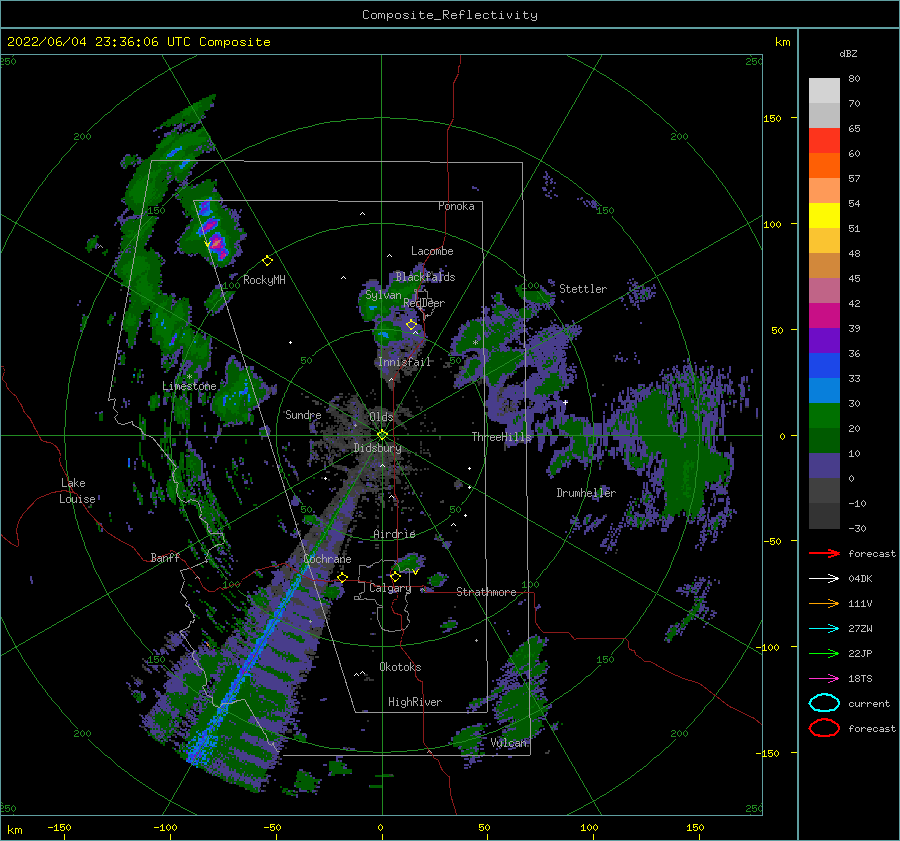Select the yellow radar-center diamond near Olds
The height and width of the screenshot is (841, 900).
382,435
